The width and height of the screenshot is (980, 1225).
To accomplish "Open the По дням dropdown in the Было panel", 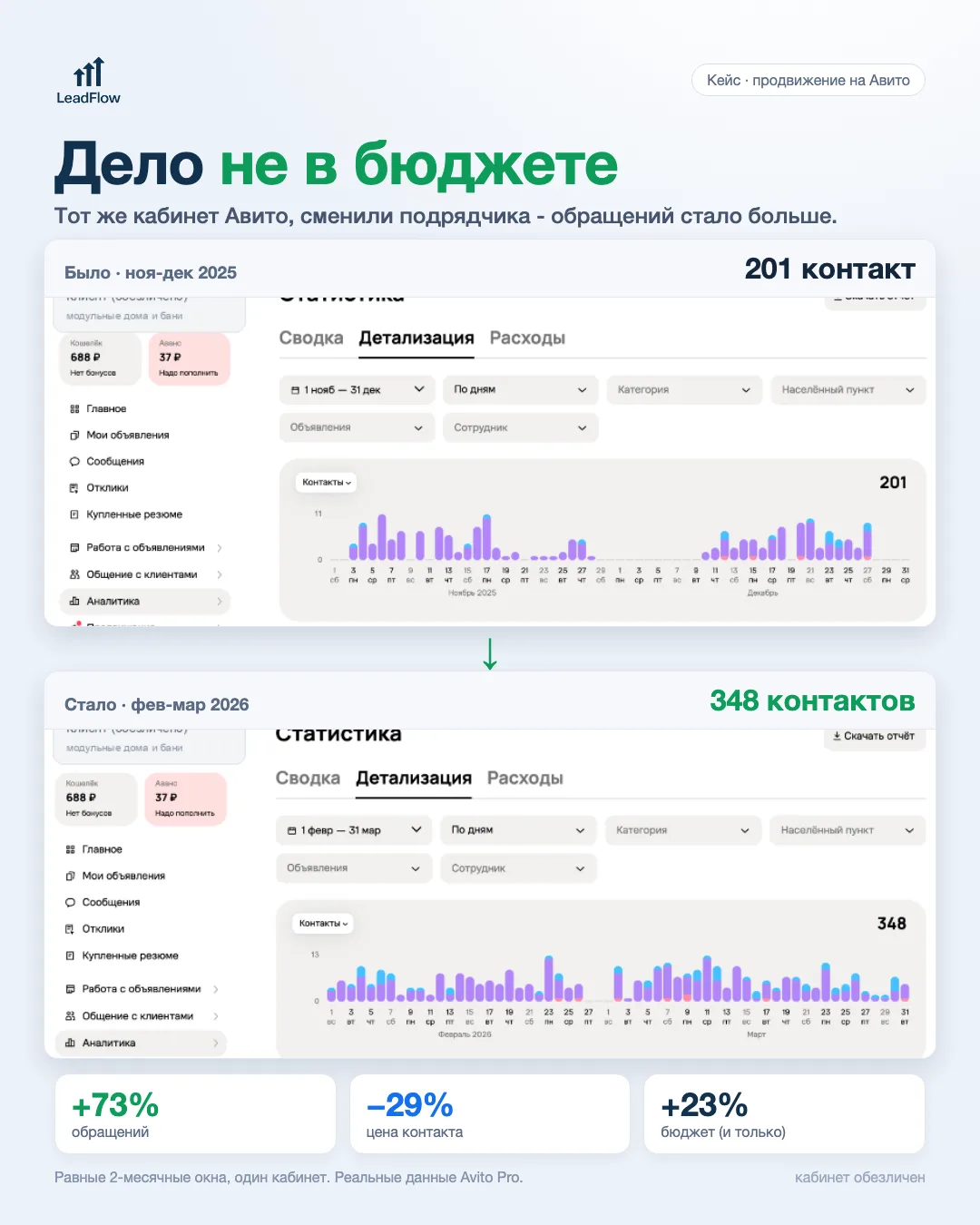I will click(520, 390).
